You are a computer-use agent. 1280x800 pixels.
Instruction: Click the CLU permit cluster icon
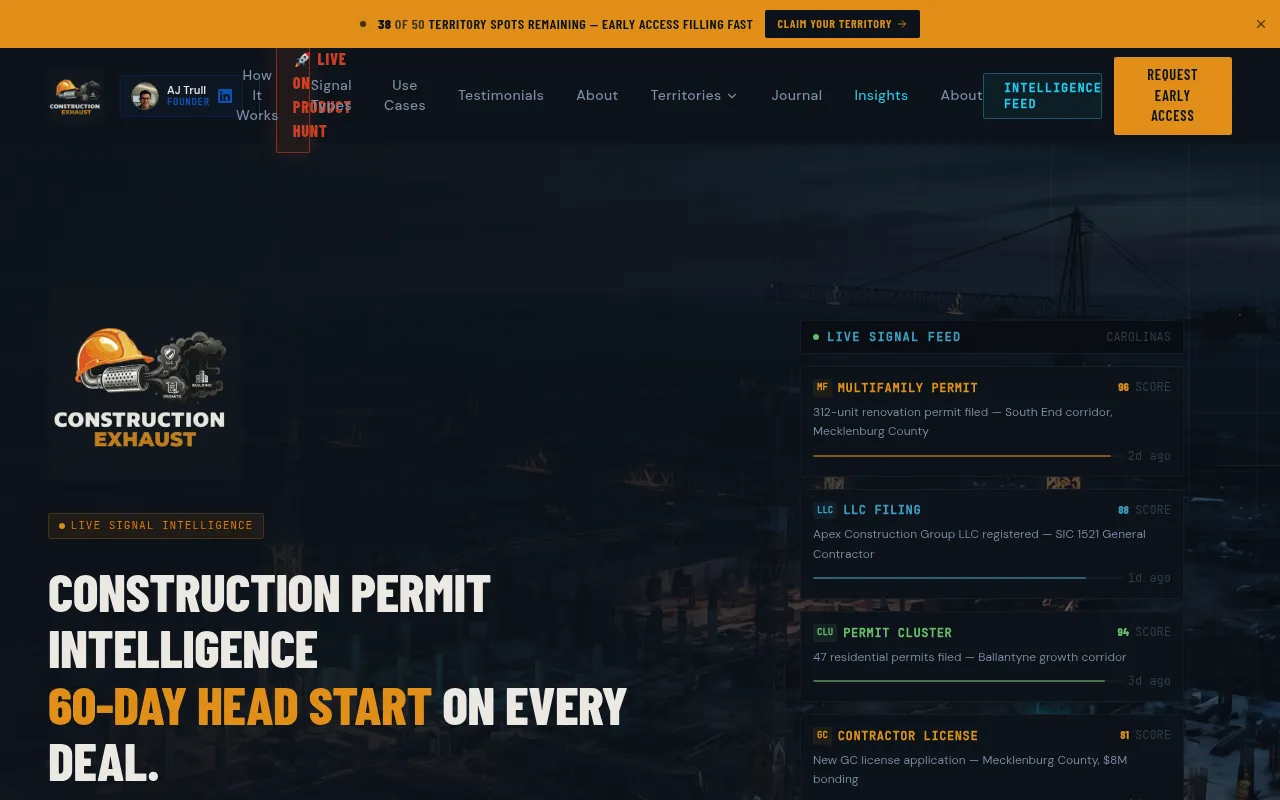pos(825,632)
